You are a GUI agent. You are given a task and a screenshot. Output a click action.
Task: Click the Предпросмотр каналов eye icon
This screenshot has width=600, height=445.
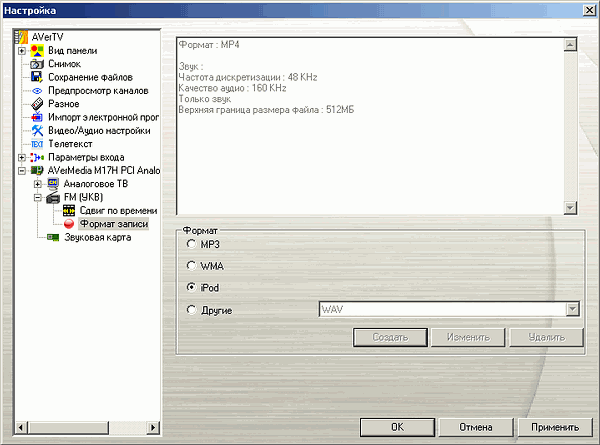pos(37,91)
